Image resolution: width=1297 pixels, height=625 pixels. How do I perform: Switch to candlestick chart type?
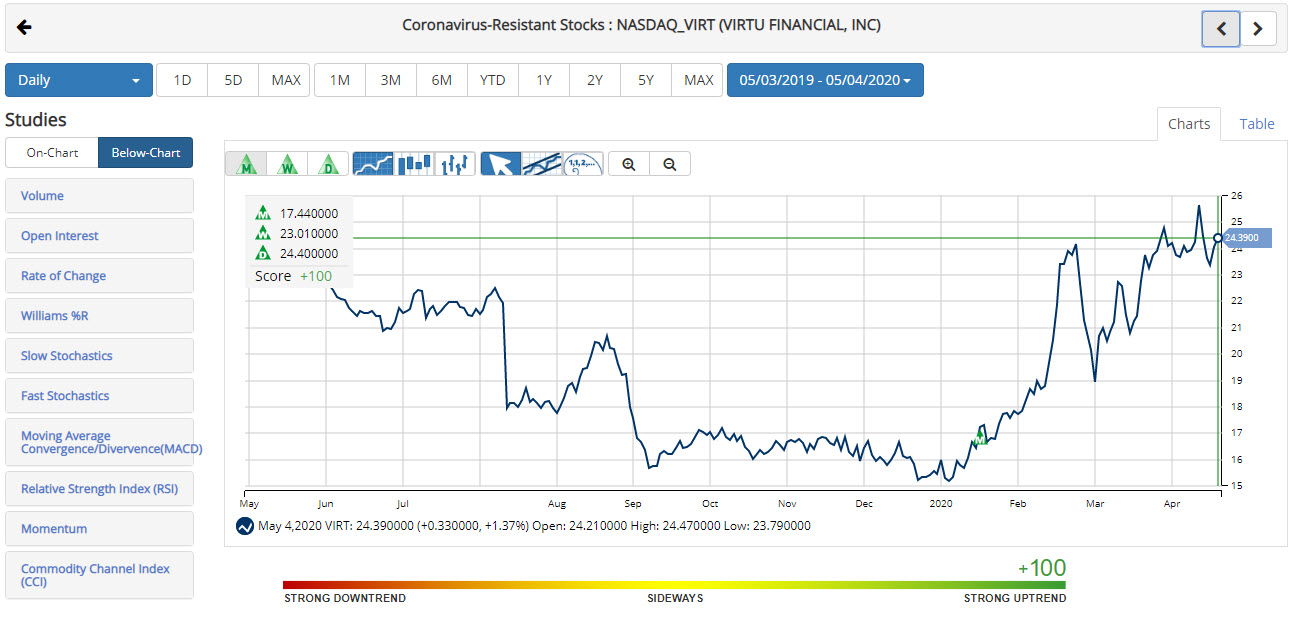point(414,164)
